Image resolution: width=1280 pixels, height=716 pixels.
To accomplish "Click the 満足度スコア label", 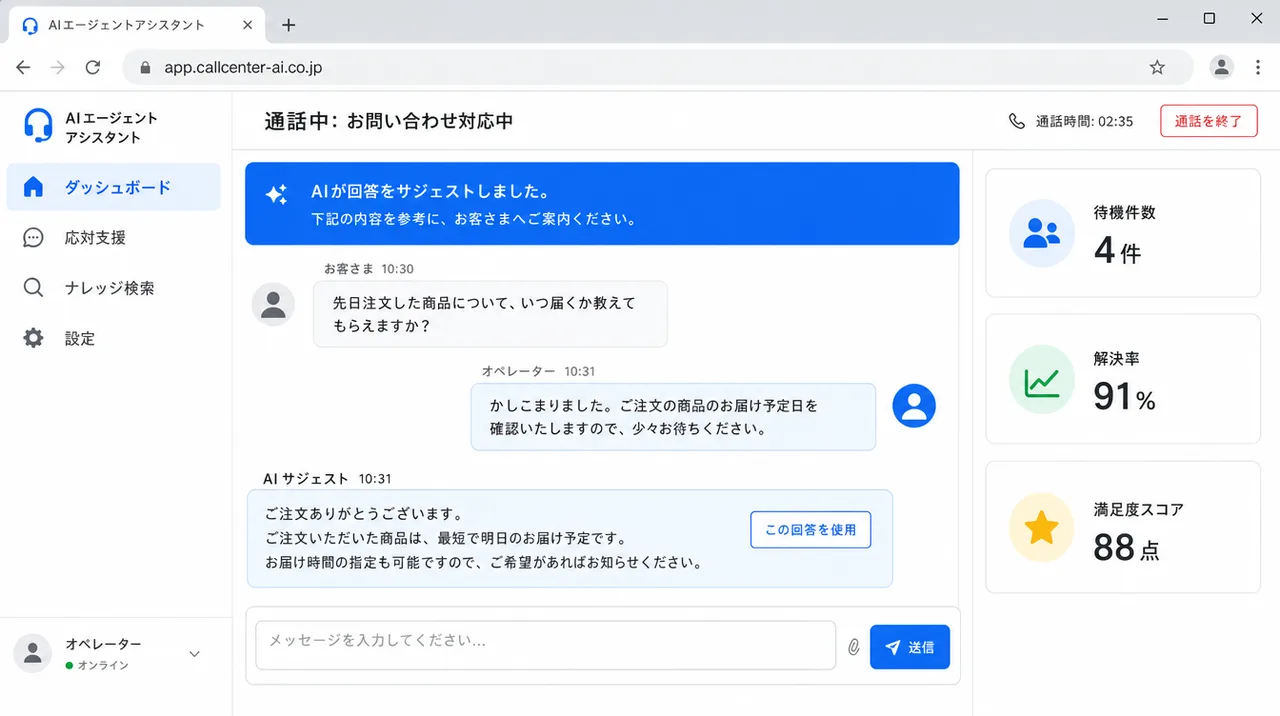I will tap(1139, 509).
